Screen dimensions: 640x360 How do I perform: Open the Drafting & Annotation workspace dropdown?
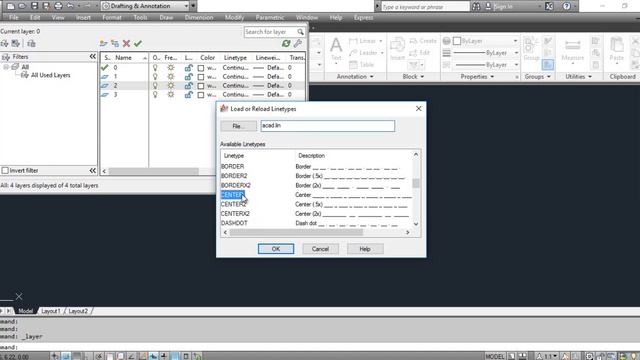[186, 6]
